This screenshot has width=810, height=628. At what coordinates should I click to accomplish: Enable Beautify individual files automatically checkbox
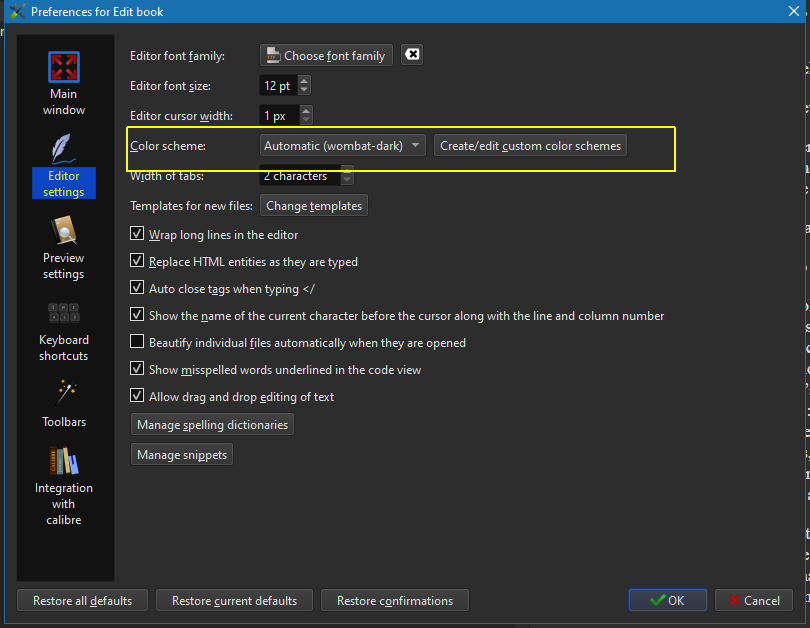(138, 343)
